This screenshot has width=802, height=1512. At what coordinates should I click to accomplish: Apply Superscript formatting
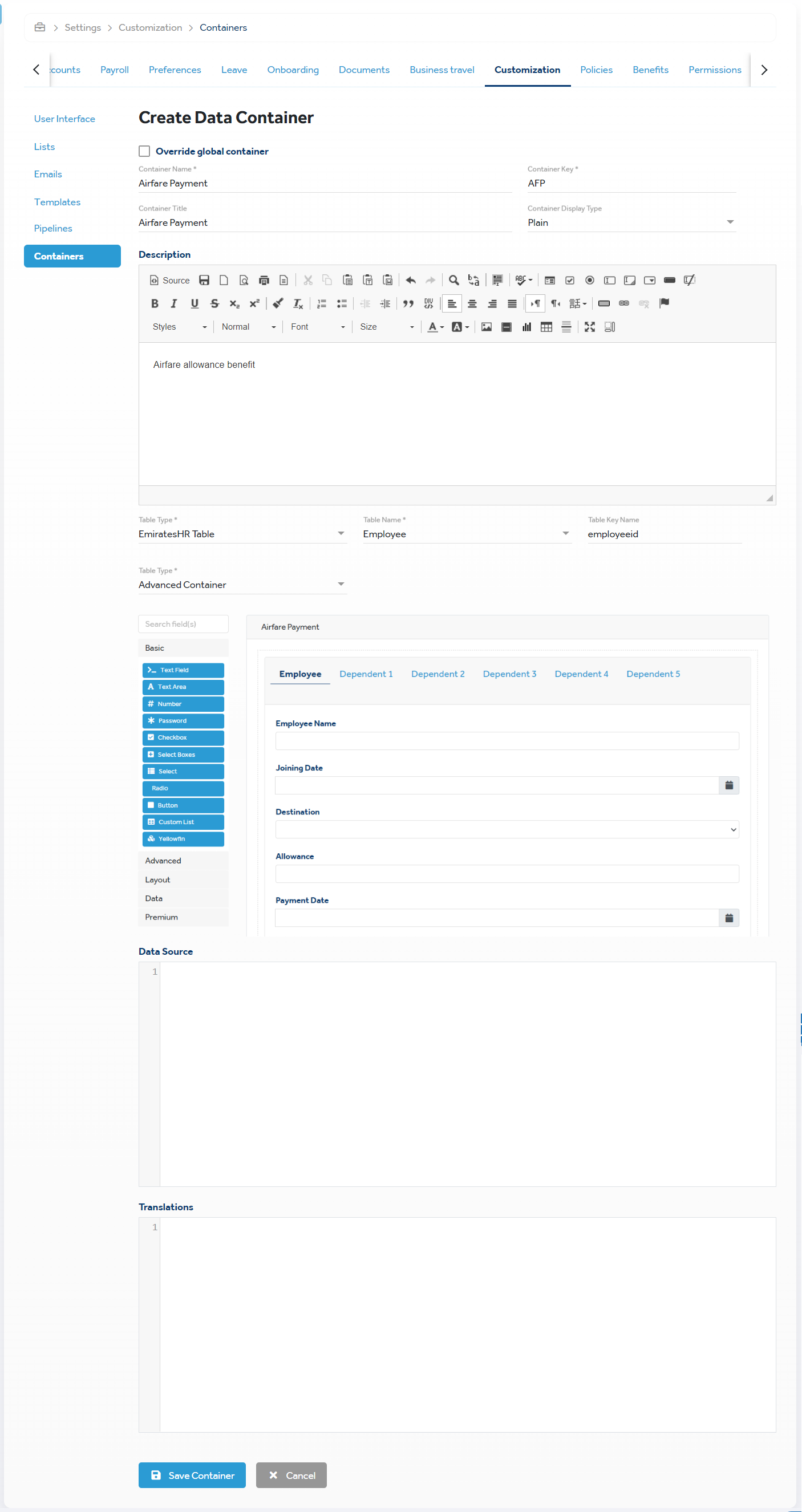(x=254, y=303)
